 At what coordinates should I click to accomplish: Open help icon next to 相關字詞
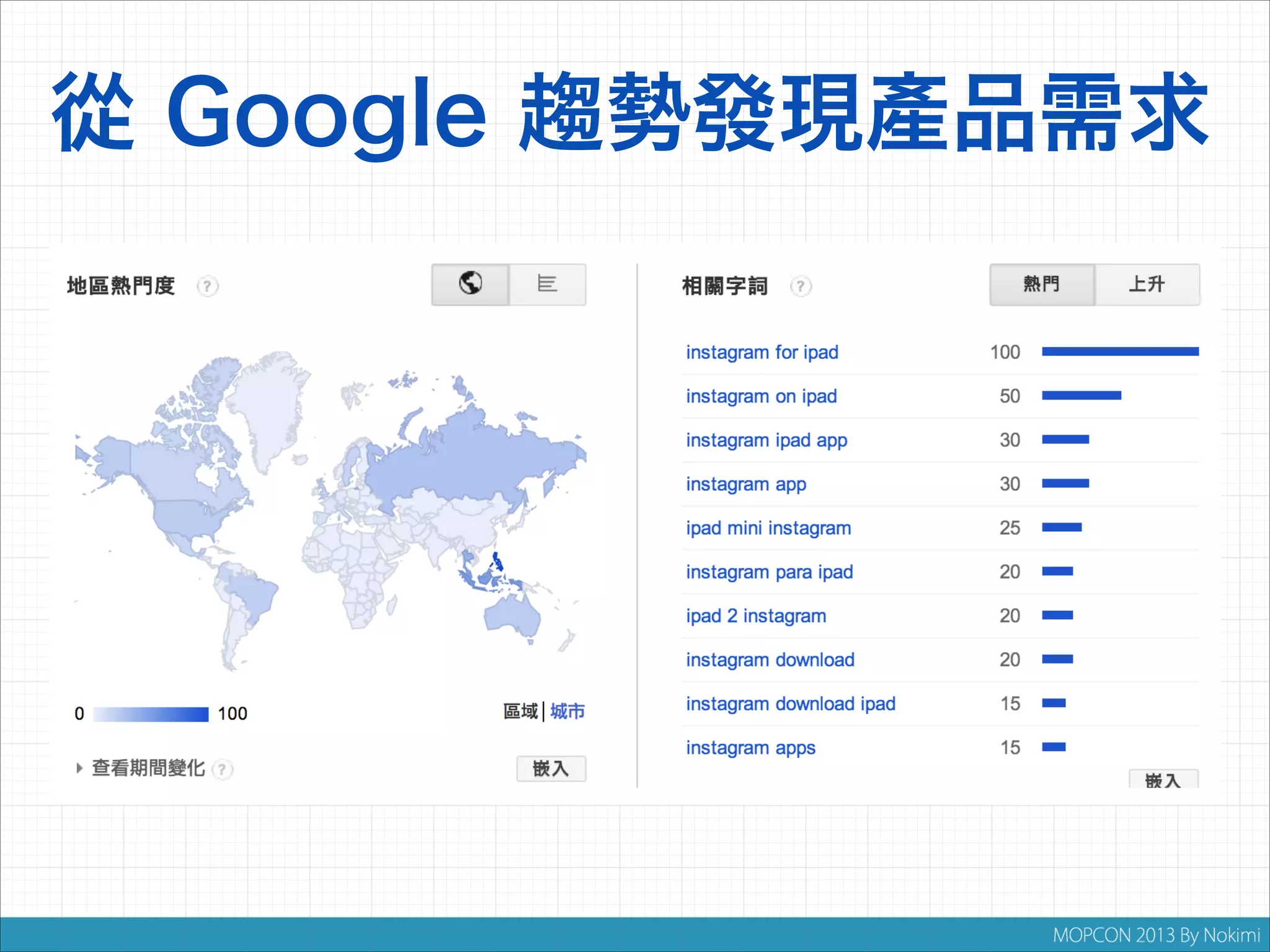pyautogui.click(x=801, y=286)
